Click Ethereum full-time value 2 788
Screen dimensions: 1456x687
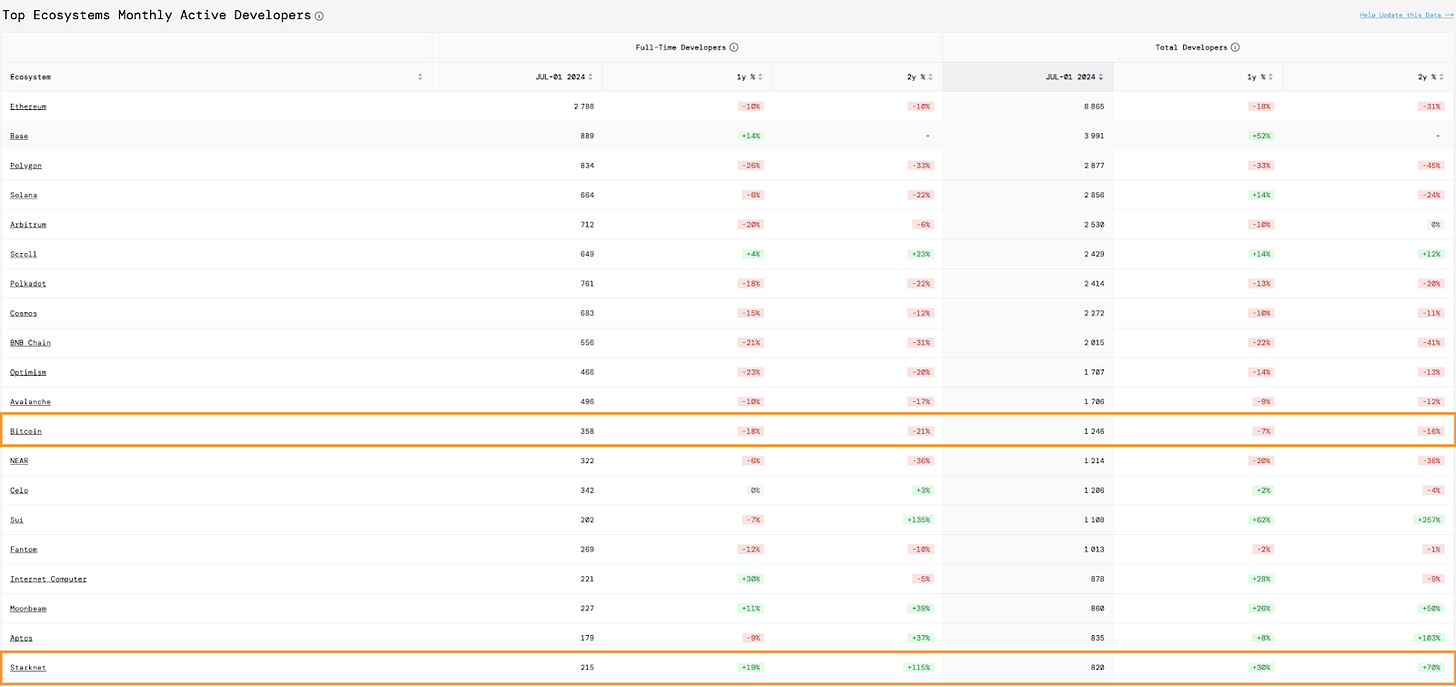[x=584, y=106]
